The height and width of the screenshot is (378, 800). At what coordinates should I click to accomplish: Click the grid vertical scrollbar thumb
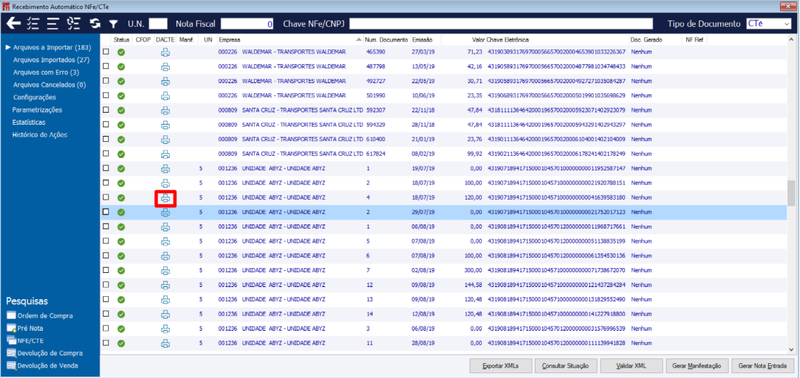point(791,193)
